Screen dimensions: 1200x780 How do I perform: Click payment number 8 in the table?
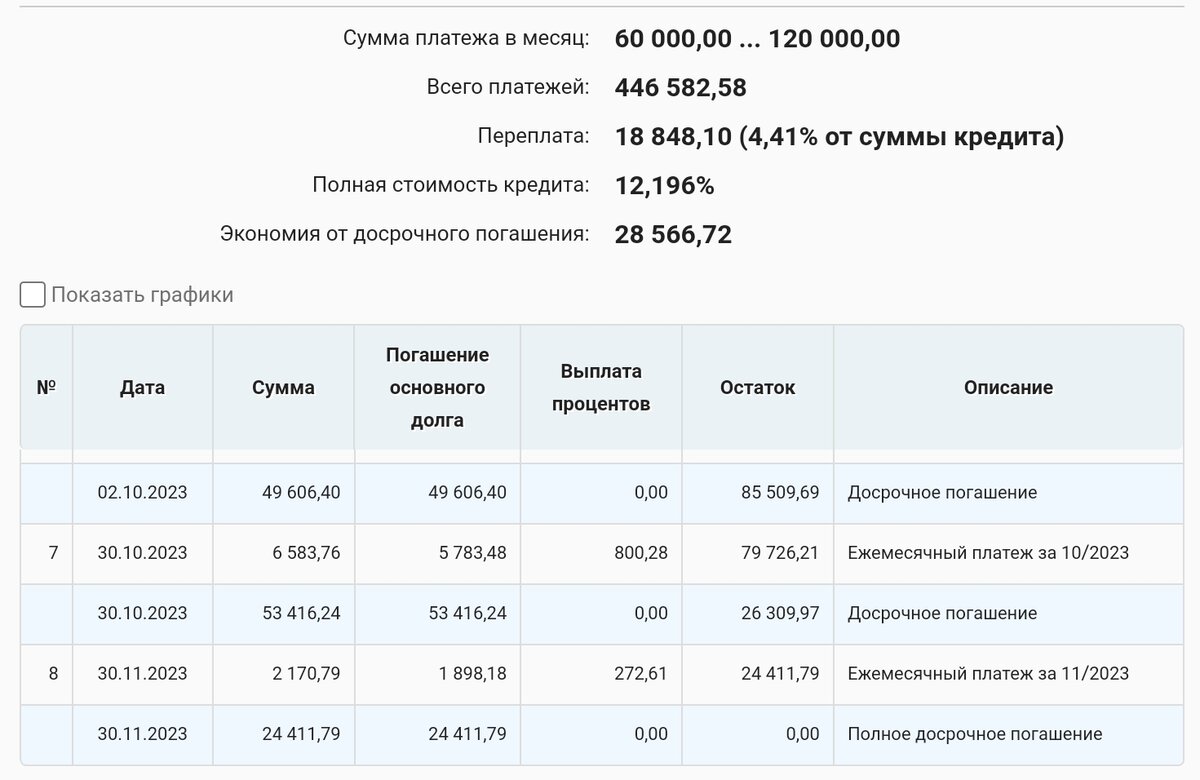[53, 673]
